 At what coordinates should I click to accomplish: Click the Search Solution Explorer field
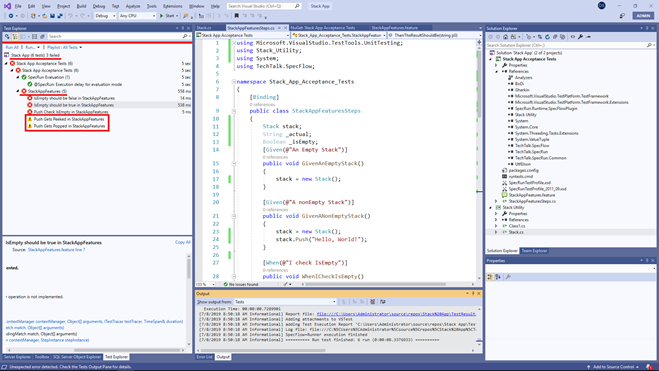pyautogui.click(x=570, y=45)
